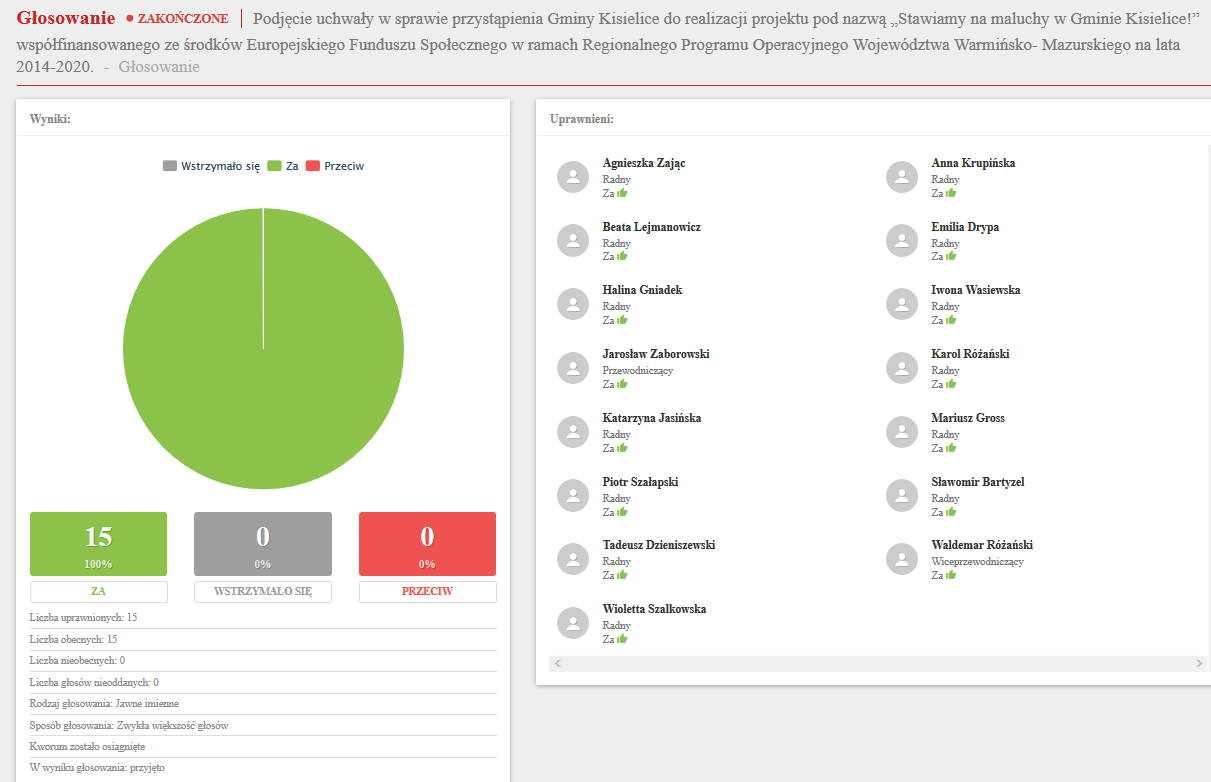Click Mariusz Gross's avatar icon
This screenshot has height=782, width=1211.
click(902, 432)
